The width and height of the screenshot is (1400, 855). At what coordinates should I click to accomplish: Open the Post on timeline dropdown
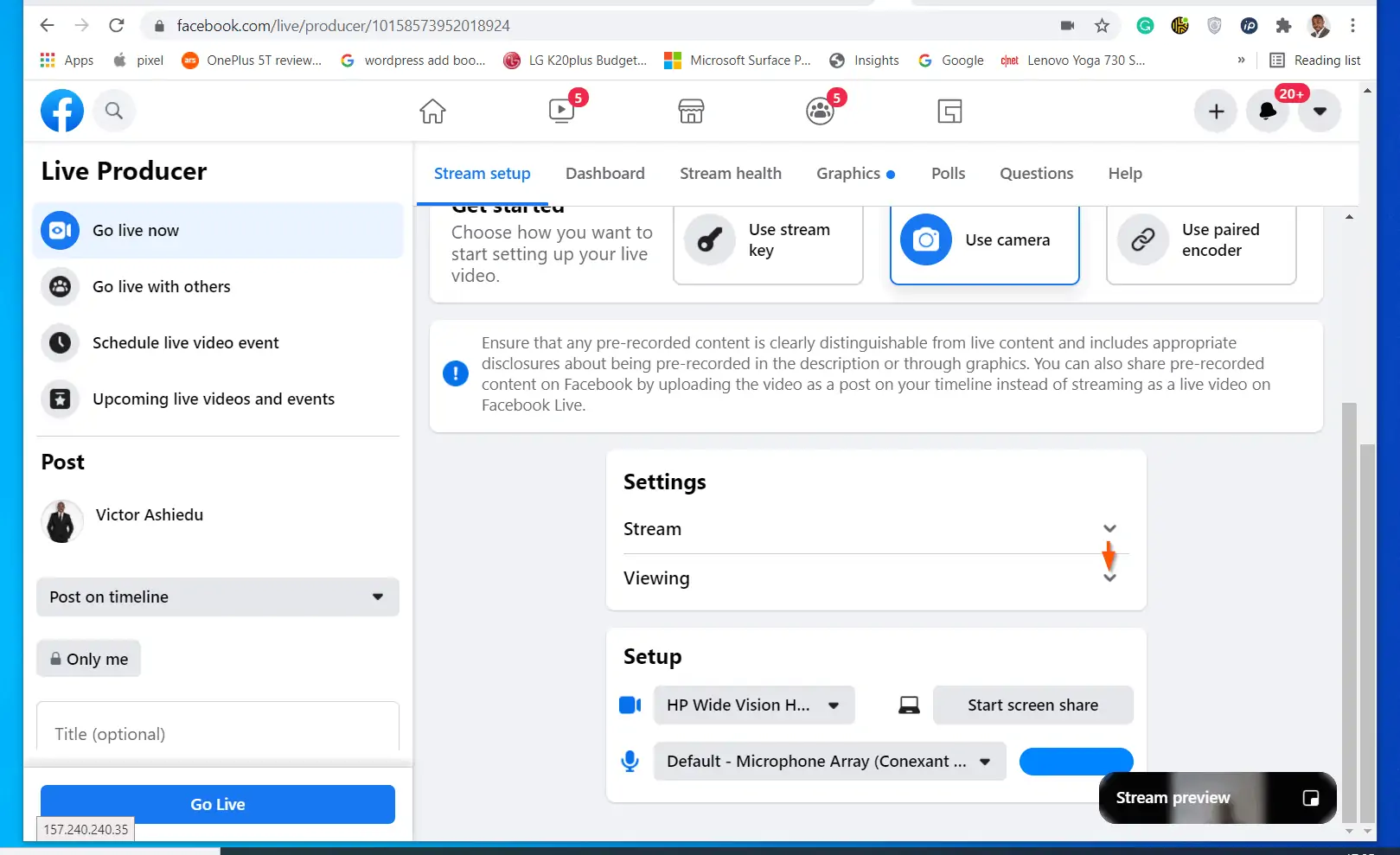pos(218,597)
